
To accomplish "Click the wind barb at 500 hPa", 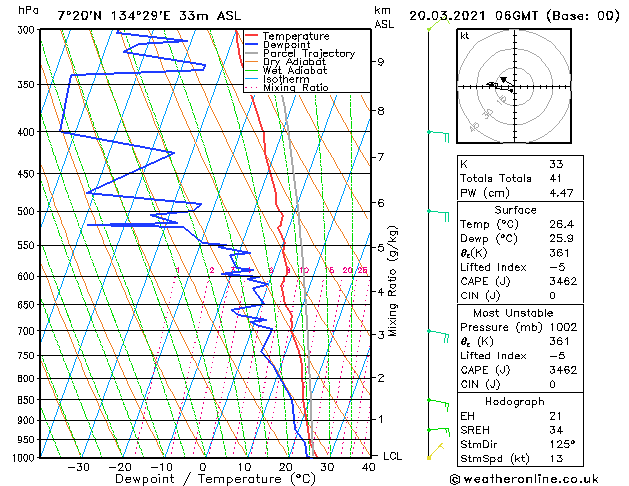I will click(x=438, y=215).
